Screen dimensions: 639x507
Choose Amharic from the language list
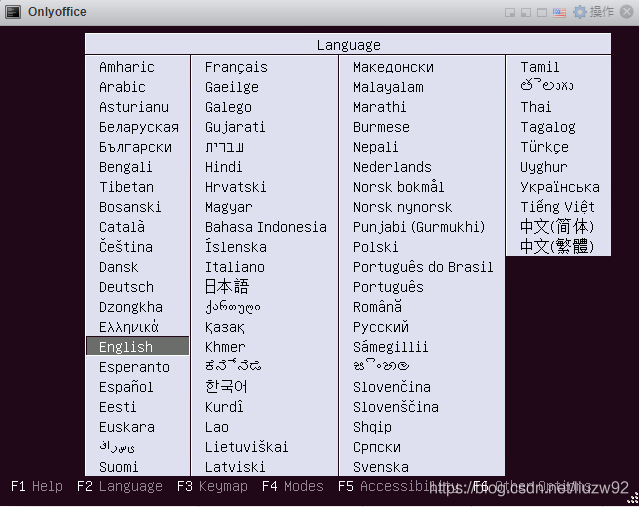click(x=127, y=67)
